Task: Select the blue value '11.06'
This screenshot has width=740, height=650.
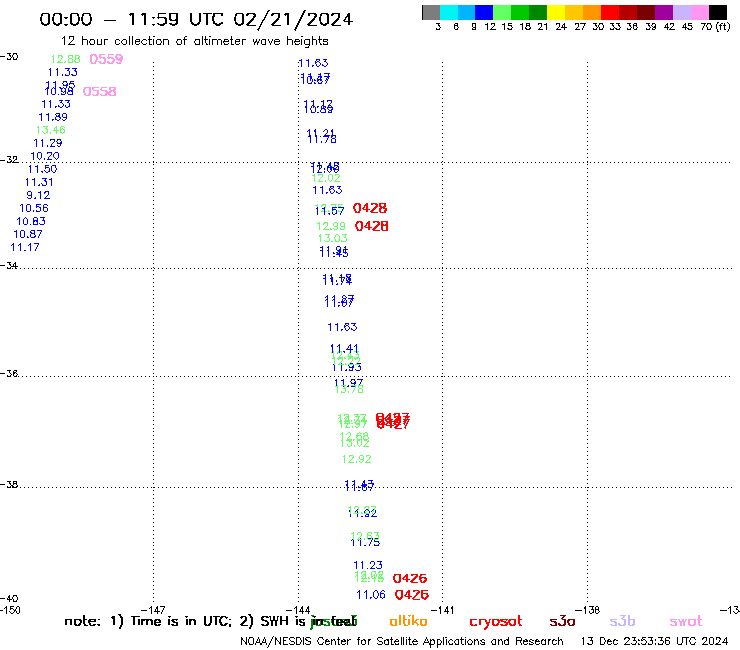Action: (x=371, y=595)
